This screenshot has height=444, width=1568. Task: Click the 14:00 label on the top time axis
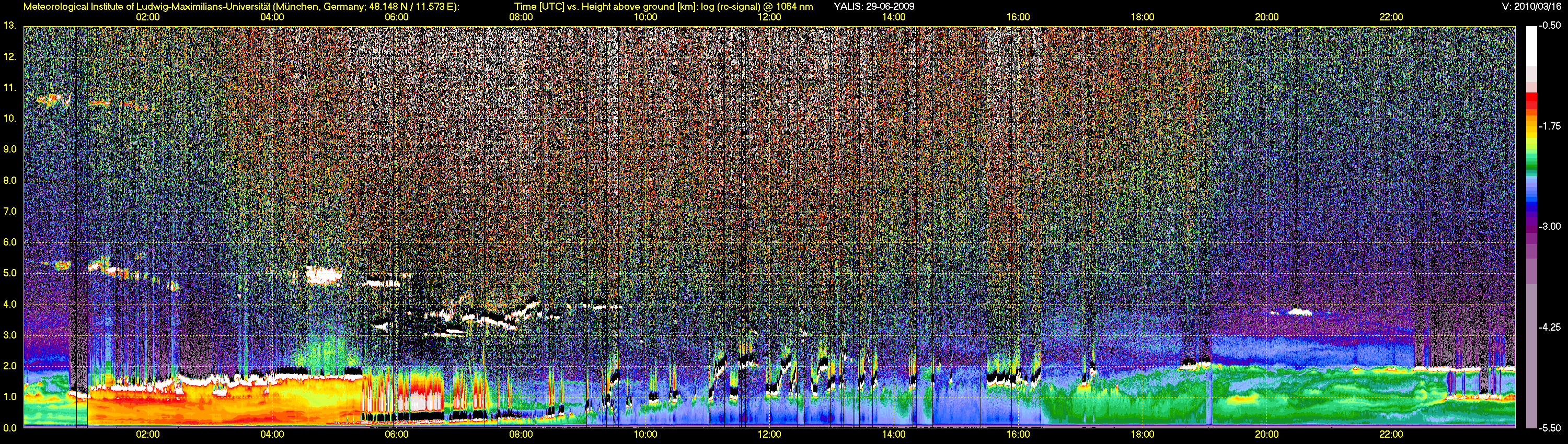click(894, 17)
